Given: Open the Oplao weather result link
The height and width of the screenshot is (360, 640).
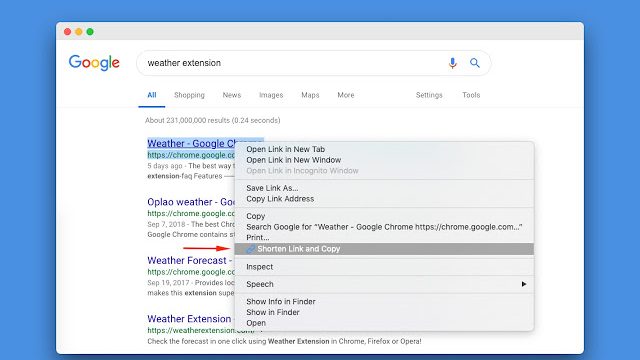Looking at the screenshot, I should [x=191, y=202].
